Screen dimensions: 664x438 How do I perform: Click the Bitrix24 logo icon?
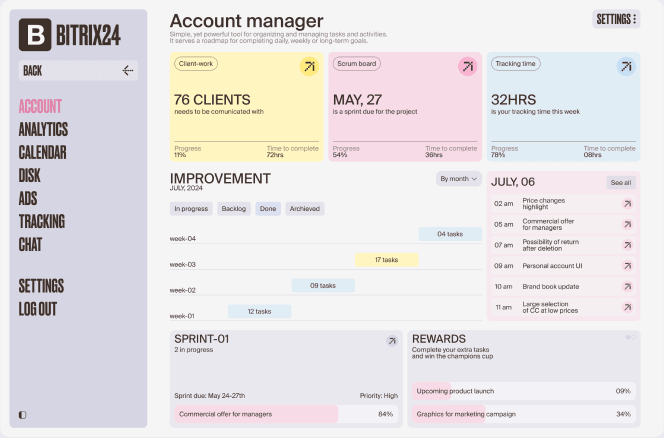click(35, 35)
